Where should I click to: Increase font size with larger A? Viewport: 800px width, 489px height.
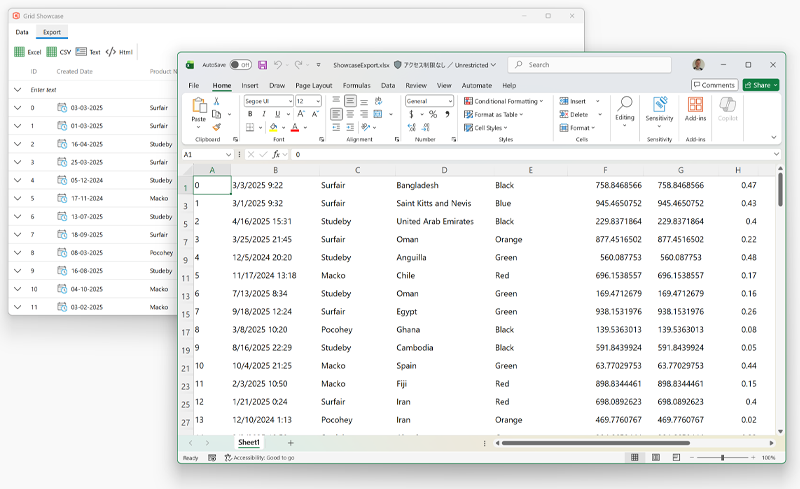301,114
